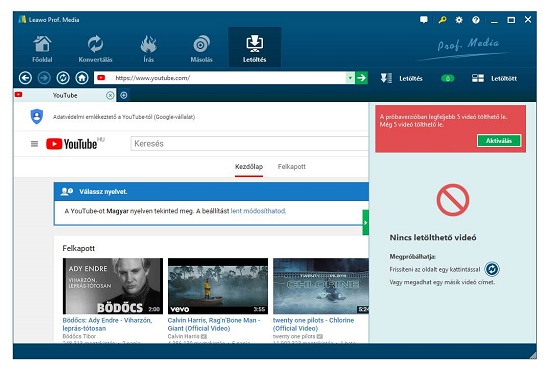The height and width of the screenshot is (373, 550).
Task: Click the feedback chat bubble icon
Action: [424, 20]
